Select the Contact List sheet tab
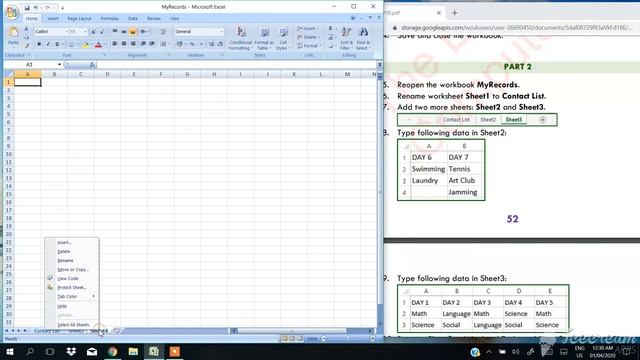Image resolution: width=640 pixels, height=360 pixels. pyautogui.click(x=47, y=331)
